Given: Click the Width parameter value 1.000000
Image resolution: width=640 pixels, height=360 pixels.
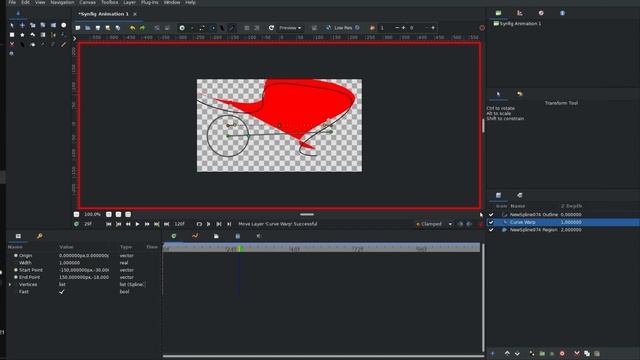Looking at the screenshot, I should (x=69, y=263).
